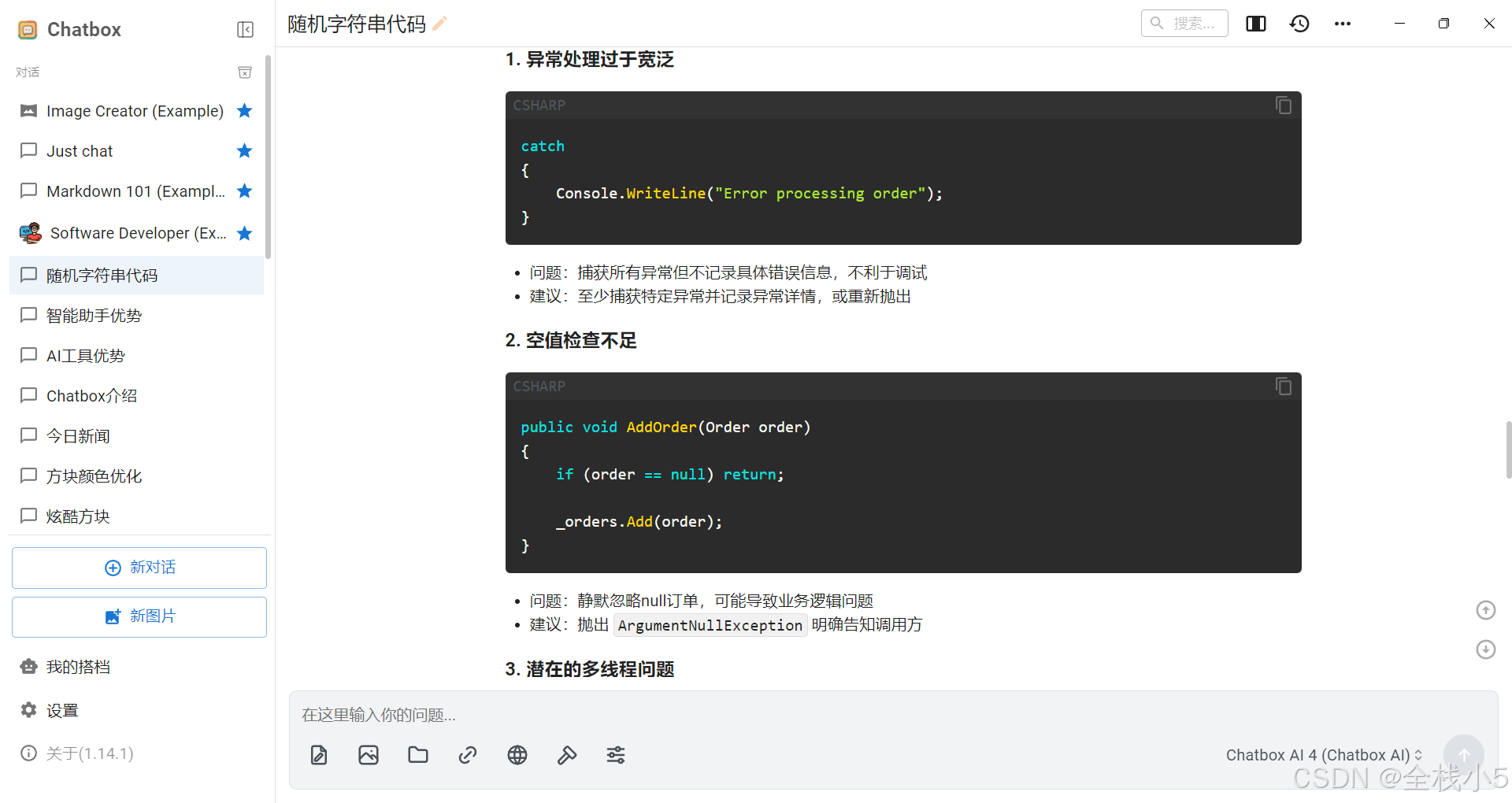Focus the 搜索 search box

click(x=1184, y=24)
